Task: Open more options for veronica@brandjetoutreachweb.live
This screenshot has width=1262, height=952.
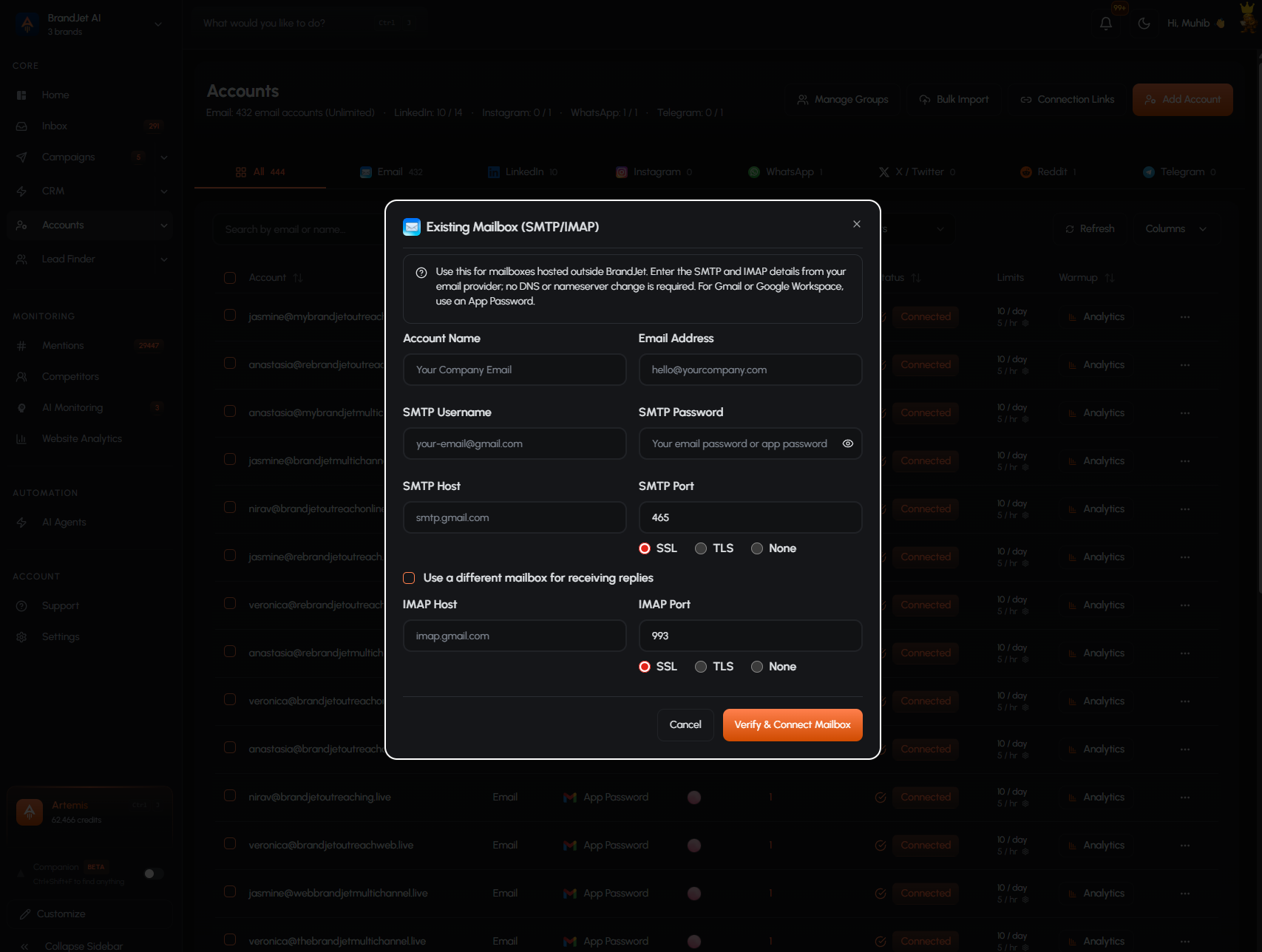Action: tap(1185, 846)
